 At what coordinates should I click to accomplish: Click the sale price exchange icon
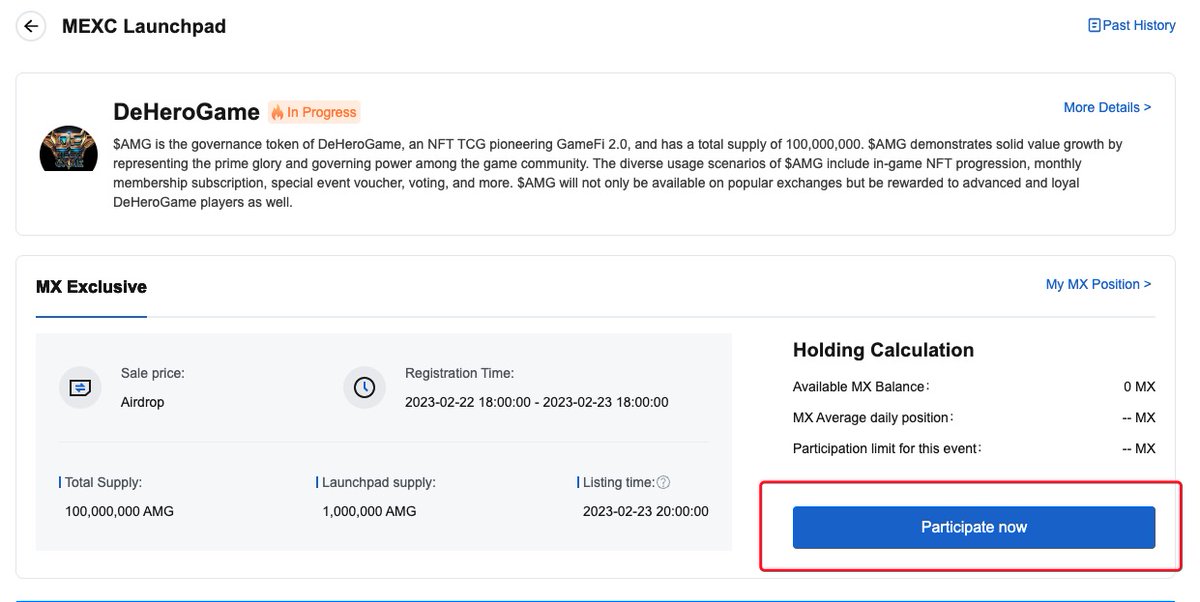pos(80,387)
